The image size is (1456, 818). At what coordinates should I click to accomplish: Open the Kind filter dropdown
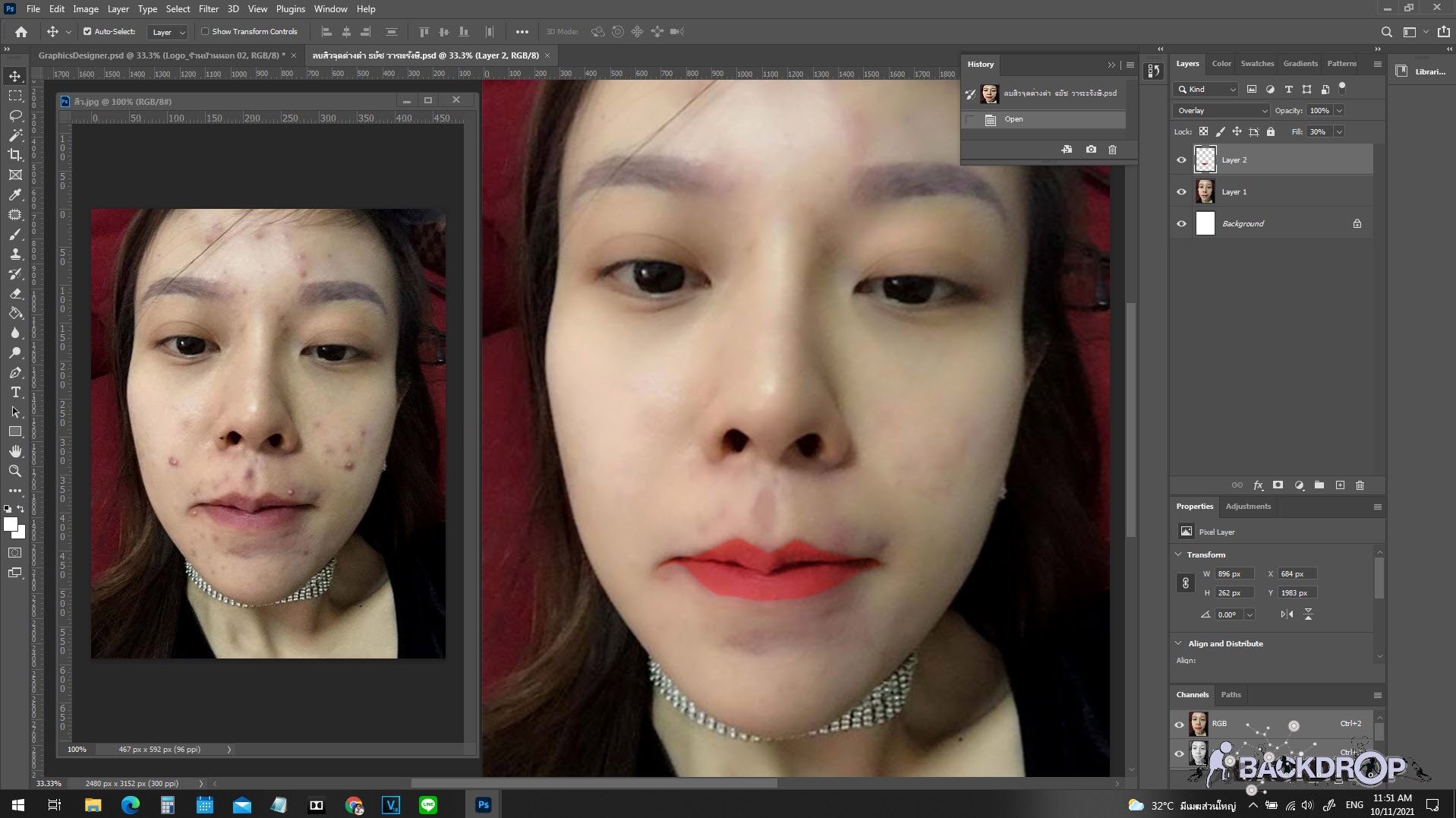1206,90
